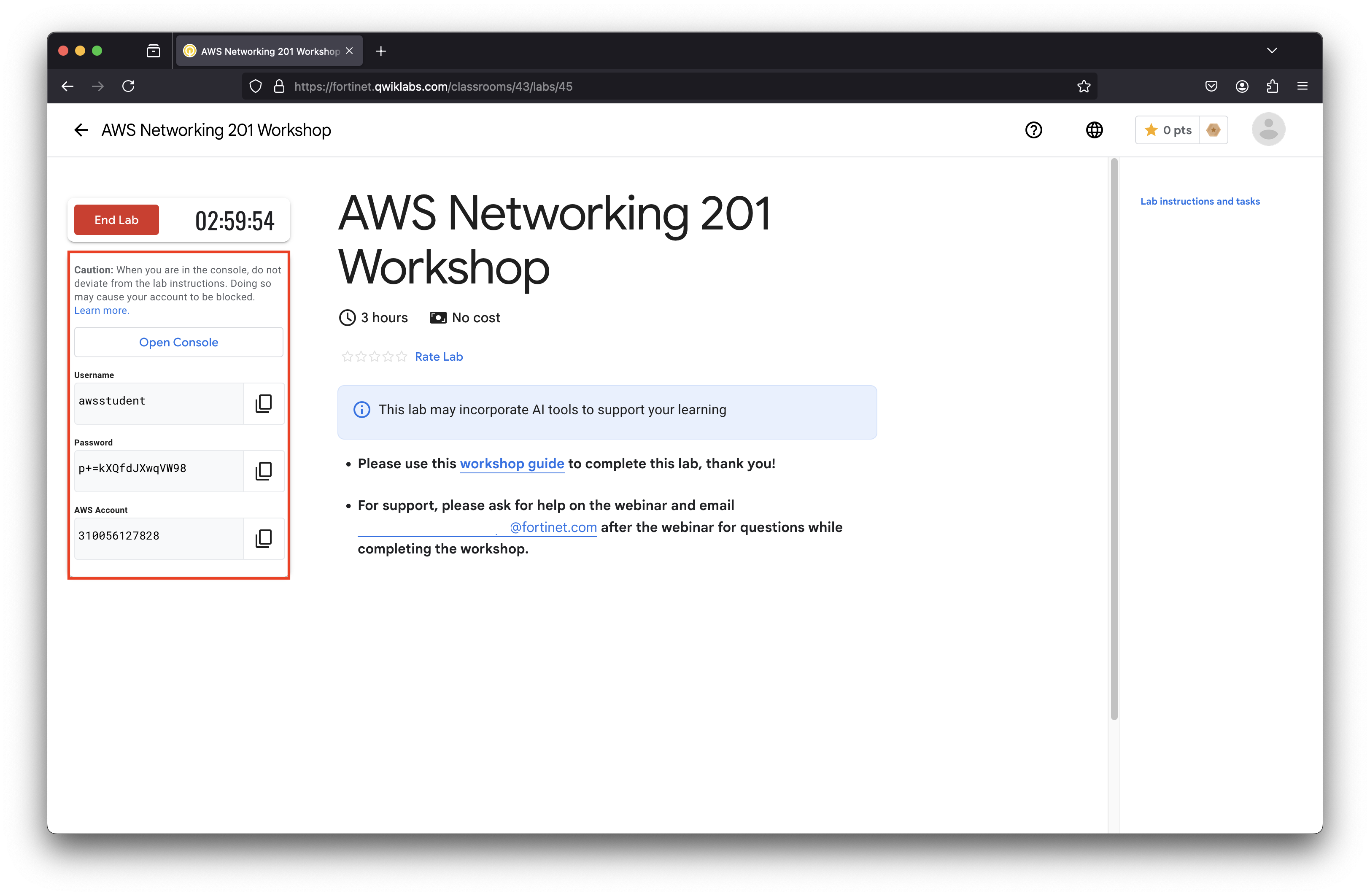Open the help question mark icon
The image size is (1370, 896).
(1033, 130)
